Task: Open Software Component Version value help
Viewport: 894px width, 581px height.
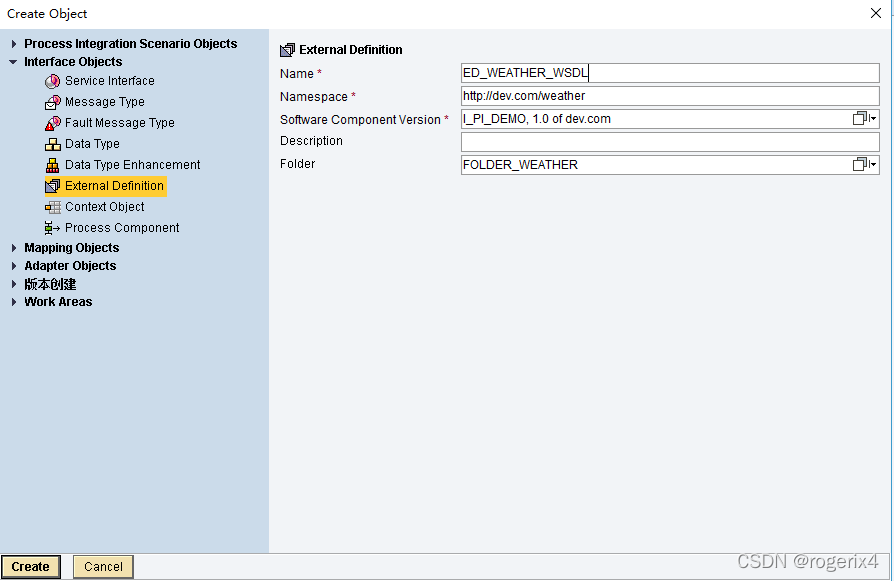Action: pos(864,119)
